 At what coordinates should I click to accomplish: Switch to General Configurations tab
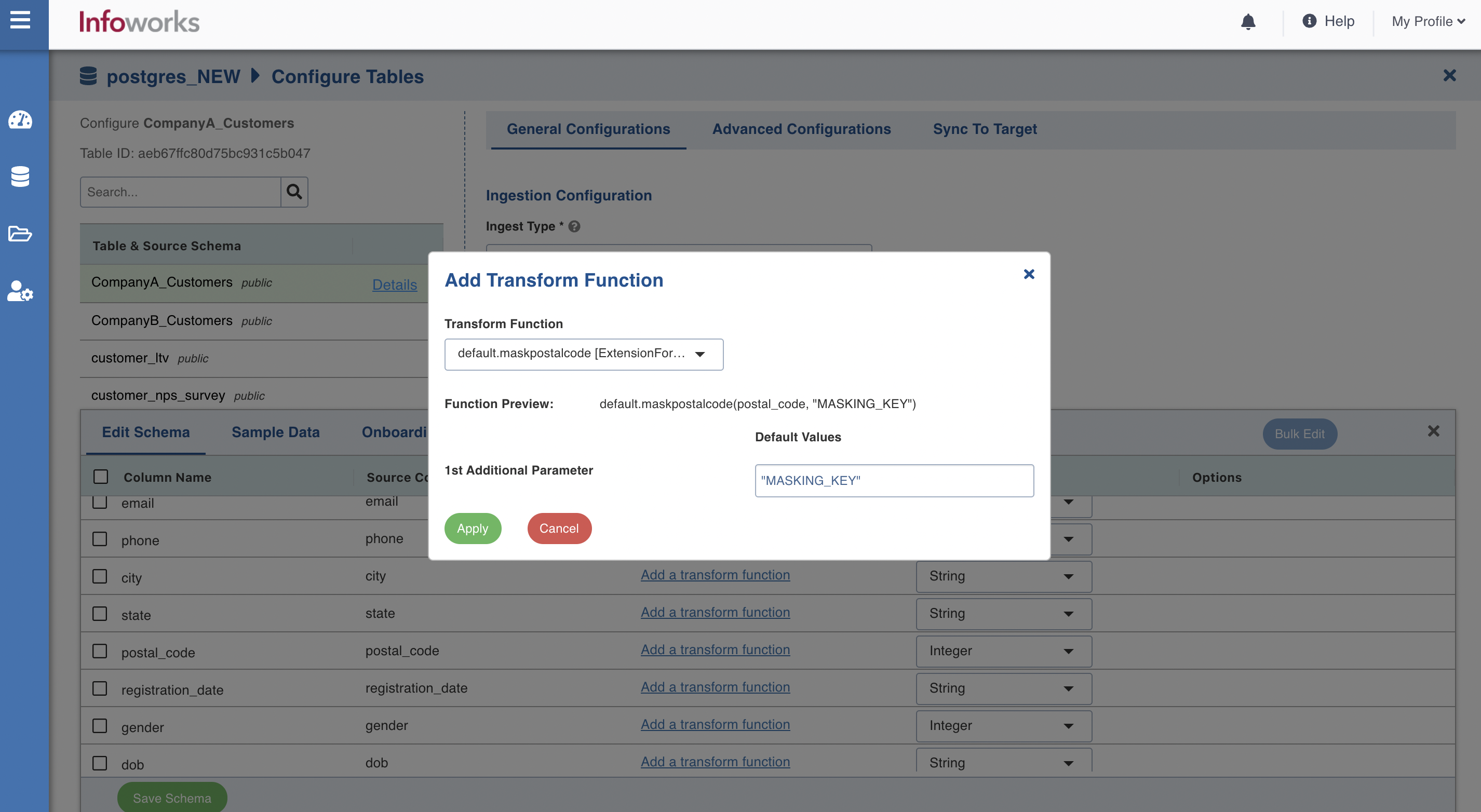click(x=588, y=129)
